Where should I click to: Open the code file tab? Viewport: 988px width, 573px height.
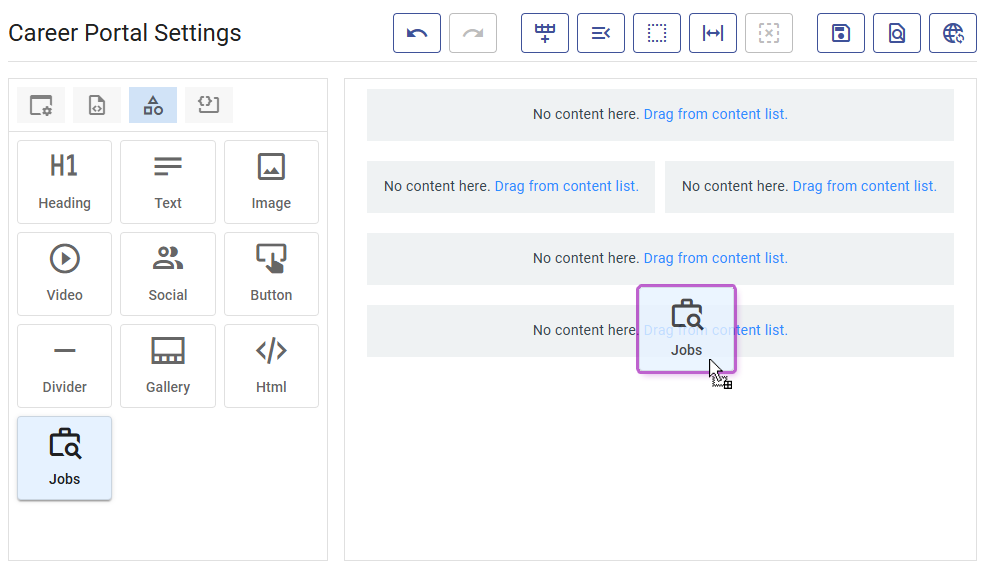point(97,105)
